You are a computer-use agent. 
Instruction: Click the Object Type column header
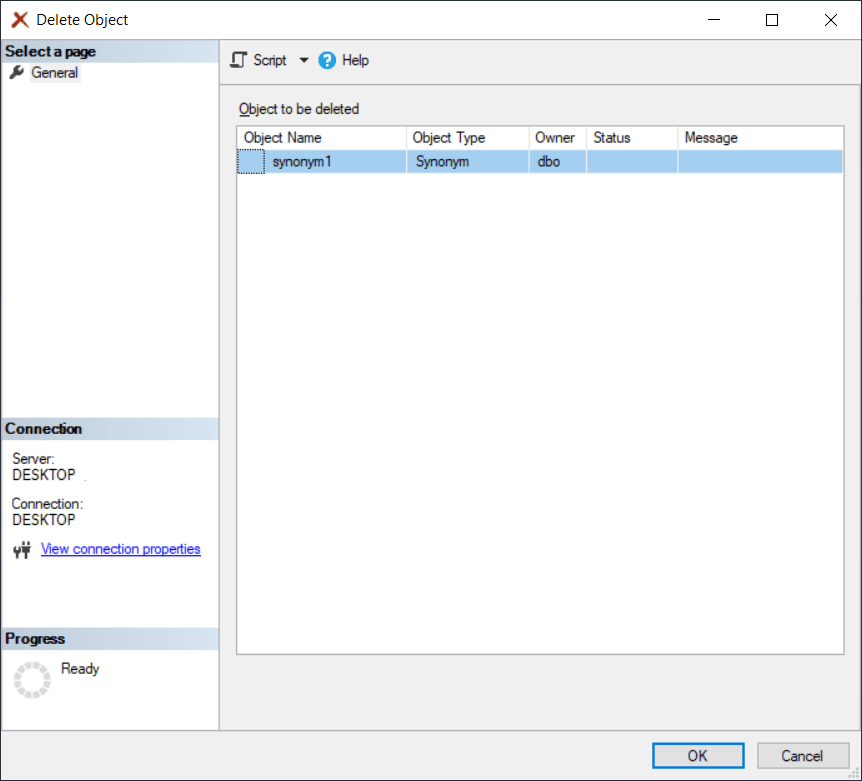click(468, 137)
